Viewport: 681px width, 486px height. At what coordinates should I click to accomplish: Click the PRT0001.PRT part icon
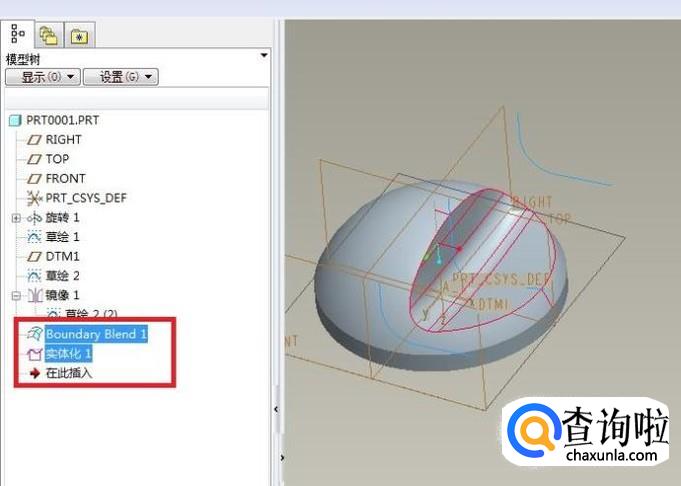point(15,120)
